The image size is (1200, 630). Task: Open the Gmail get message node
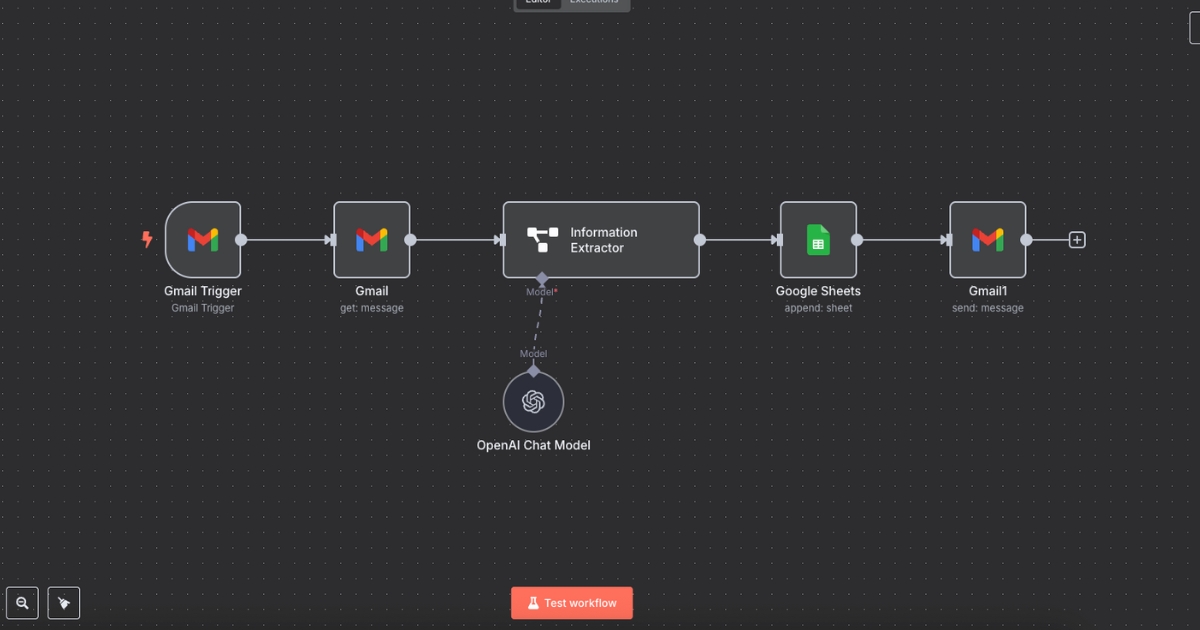(372, 240)
